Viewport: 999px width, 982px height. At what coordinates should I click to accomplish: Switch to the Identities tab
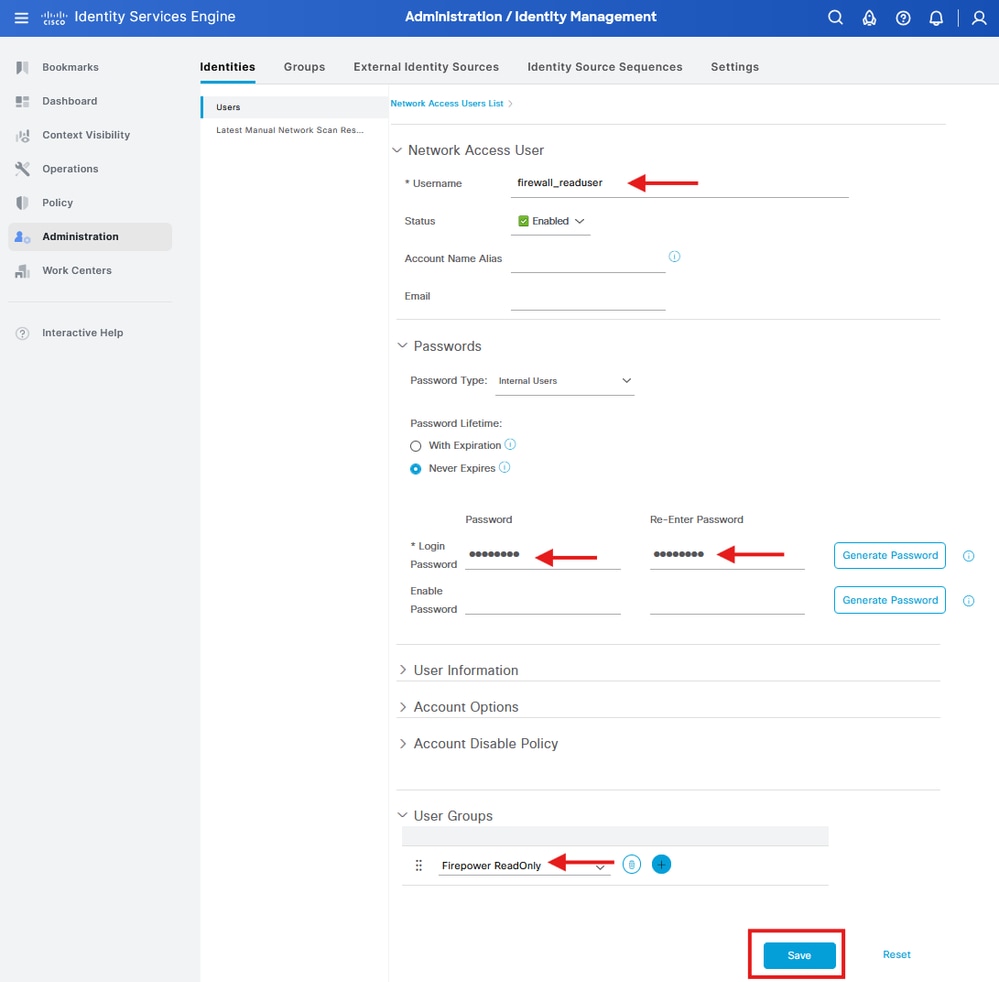coord(227,67)
